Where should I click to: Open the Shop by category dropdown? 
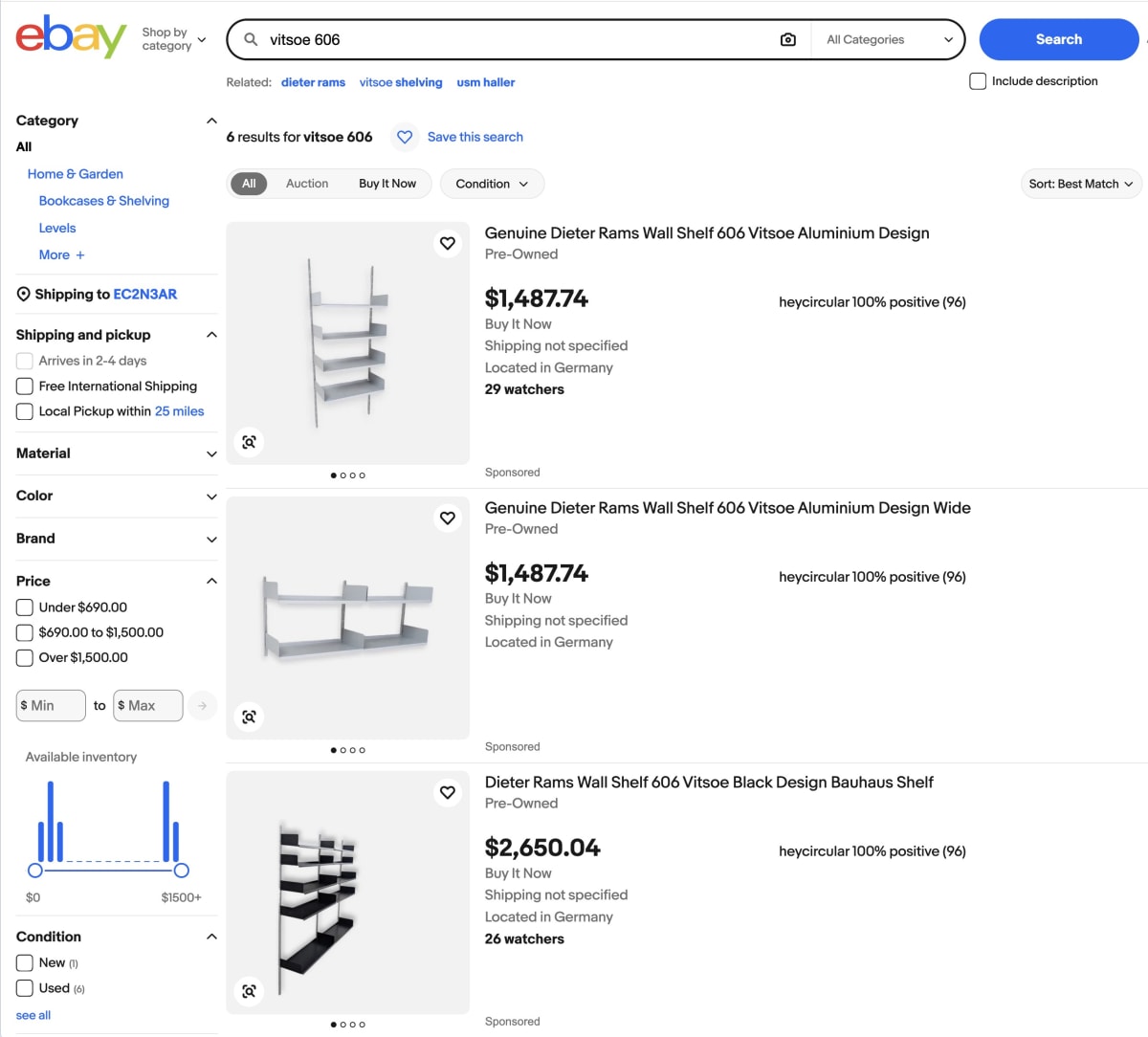click(173, 39)
